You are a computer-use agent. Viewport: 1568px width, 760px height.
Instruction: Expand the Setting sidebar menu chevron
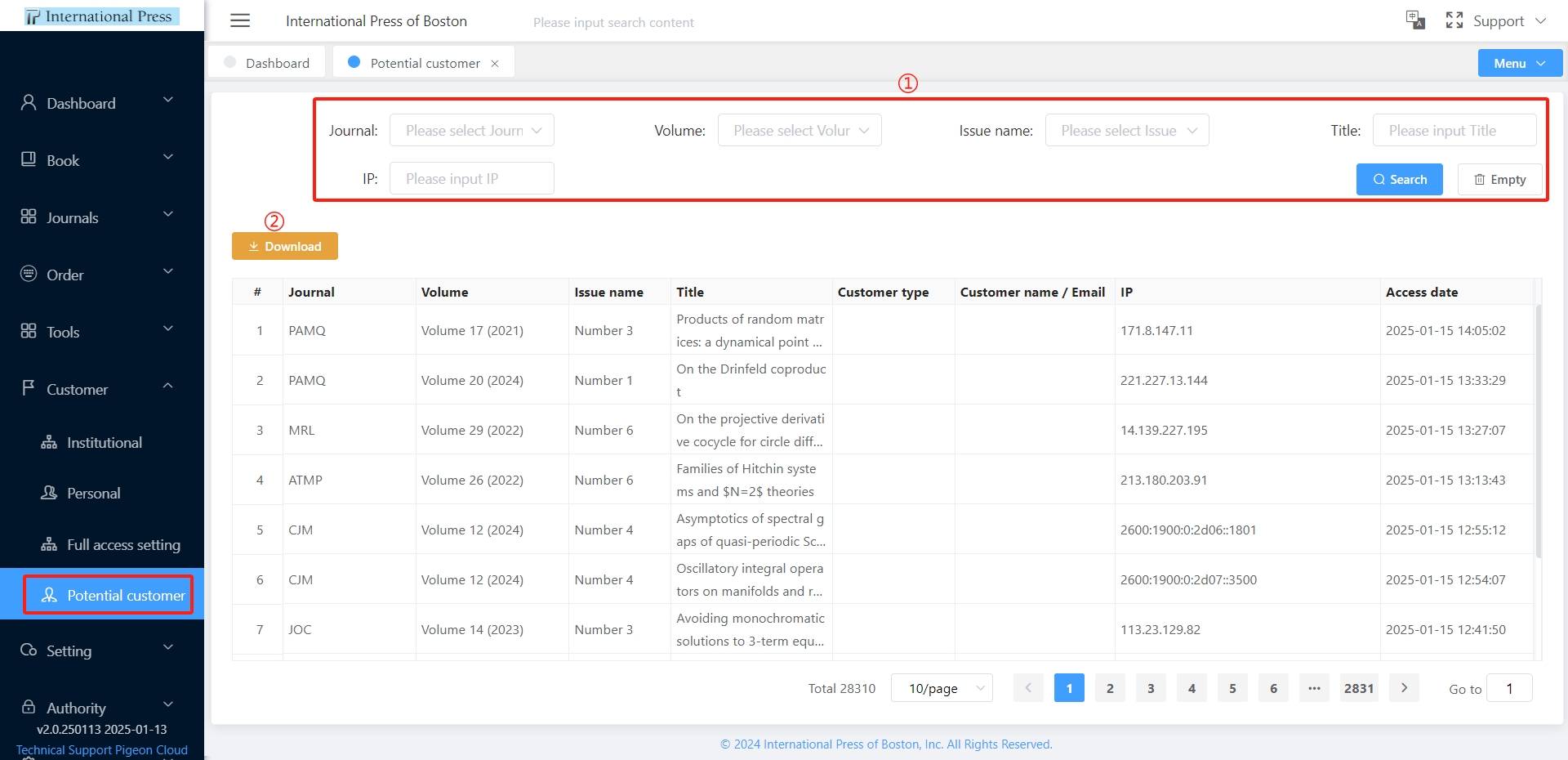168,647
